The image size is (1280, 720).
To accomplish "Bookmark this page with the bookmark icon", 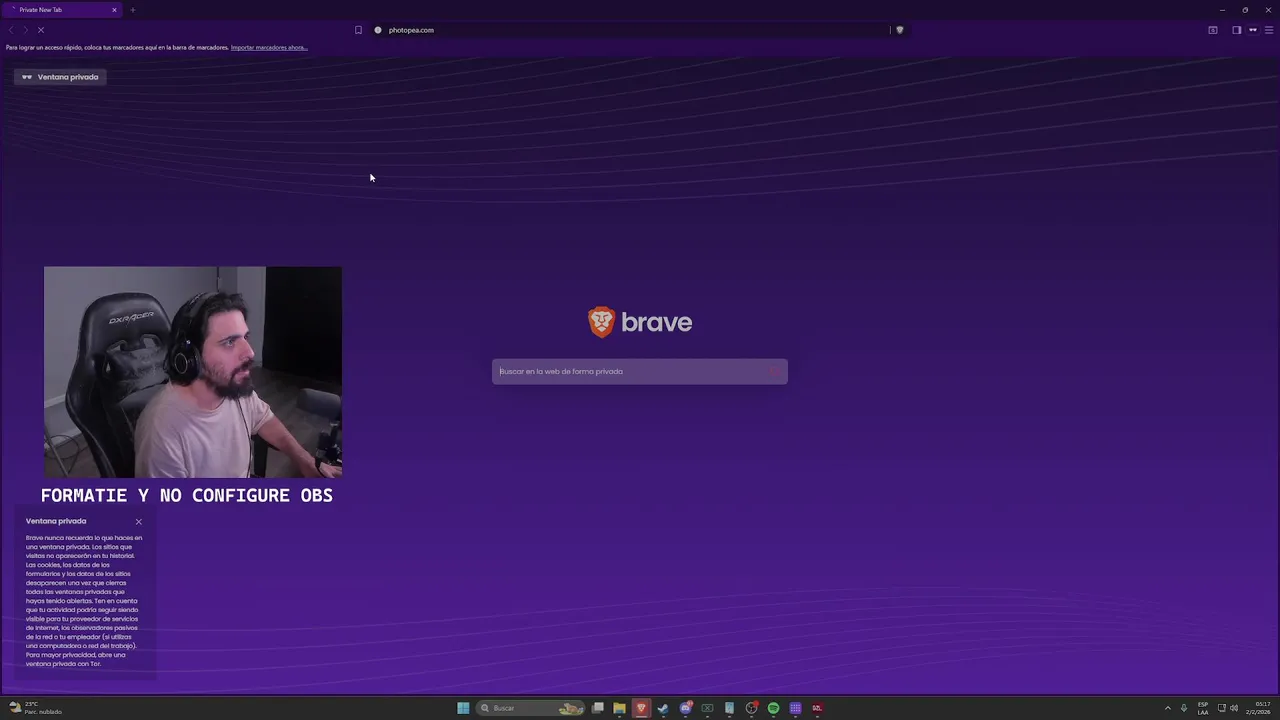I will tap(358, 30).
